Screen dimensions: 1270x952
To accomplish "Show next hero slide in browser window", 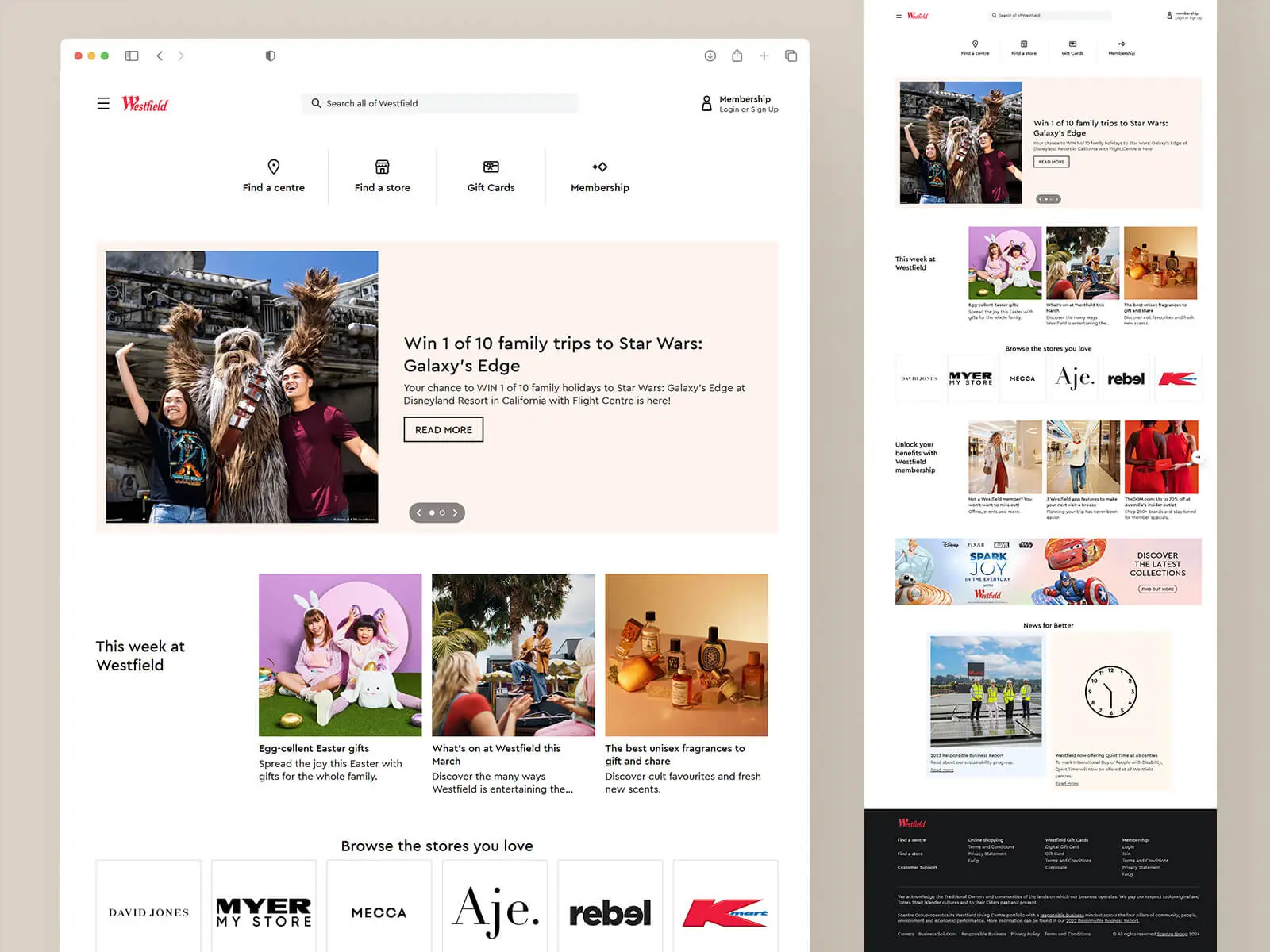I will coord(456,512).
